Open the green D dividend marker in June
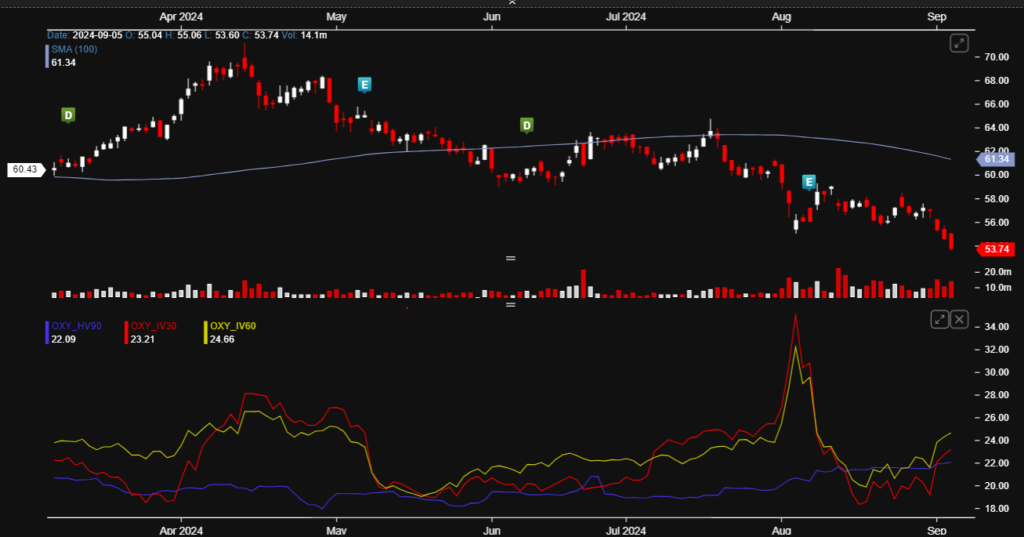Viewport: 1024px width, 537px height. (x=526, y=125)
